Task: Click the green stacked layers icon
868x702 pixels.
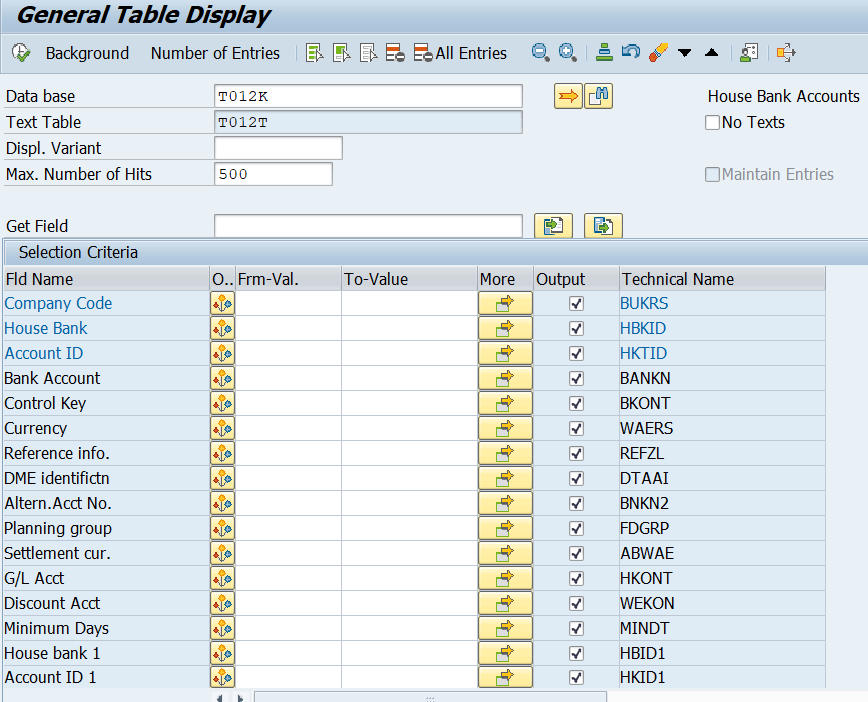Action: tap(604, 53)
